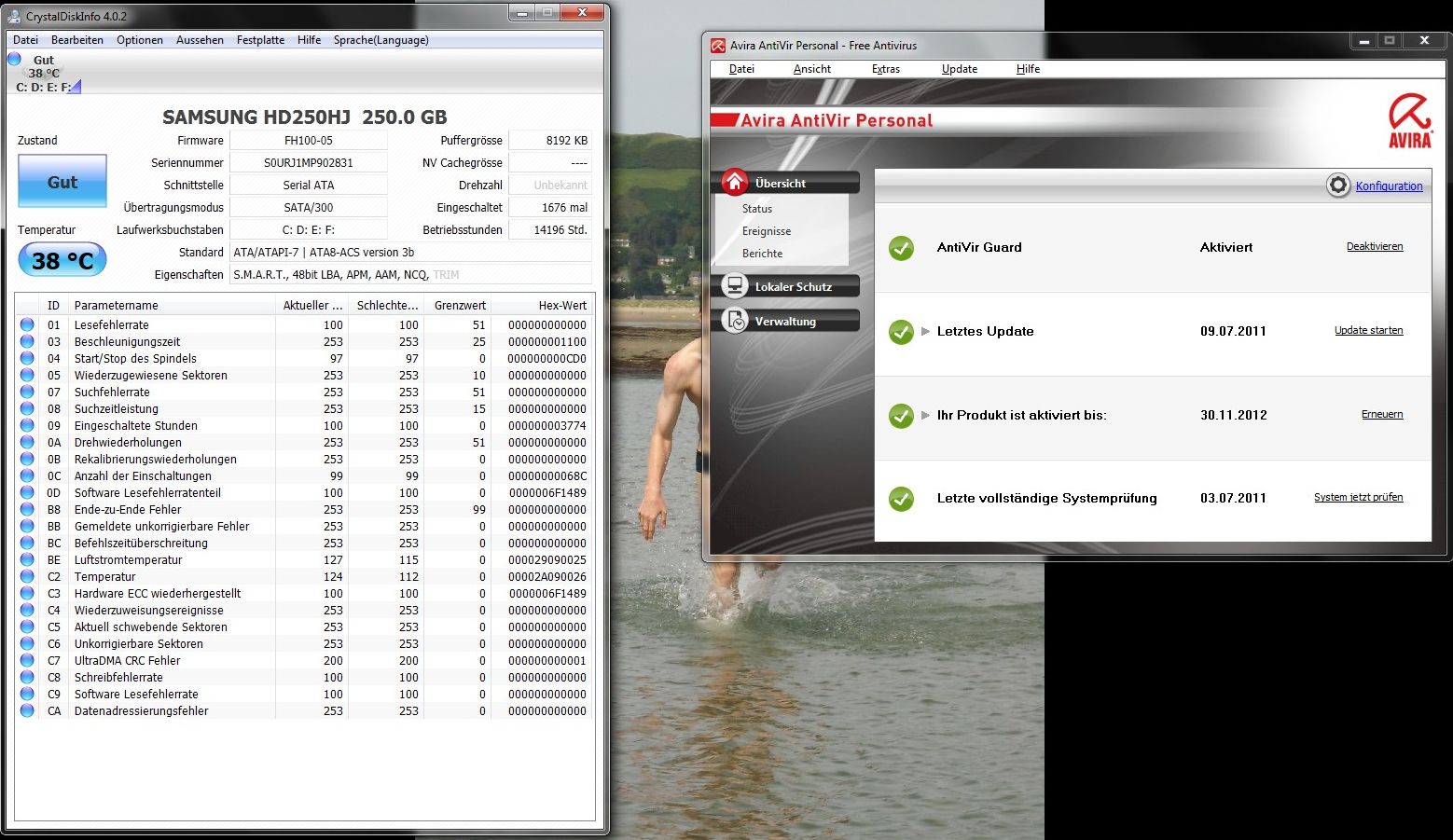Click the Übertragungsmodus value SATA/300

309,207
